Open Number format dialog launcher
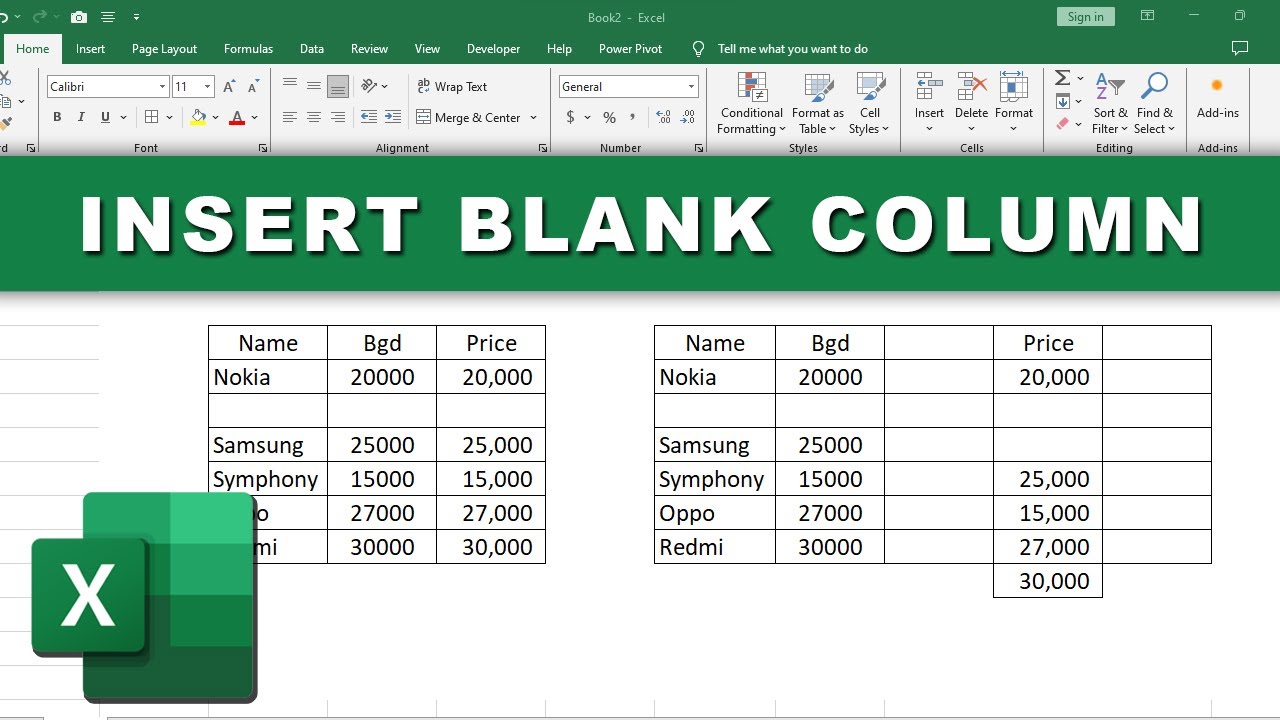1280x720 pixels. (x=699, y=148)
